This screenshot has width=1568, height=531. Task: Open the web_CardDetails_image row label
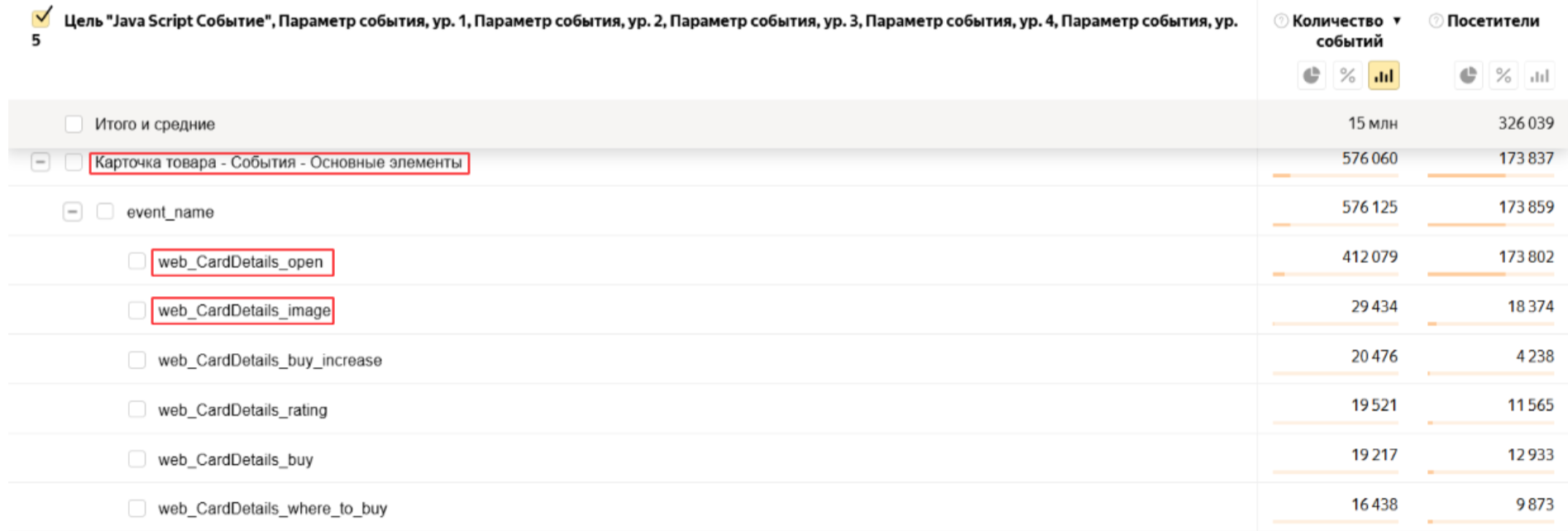pyautogui.click(x=244, y=311)
